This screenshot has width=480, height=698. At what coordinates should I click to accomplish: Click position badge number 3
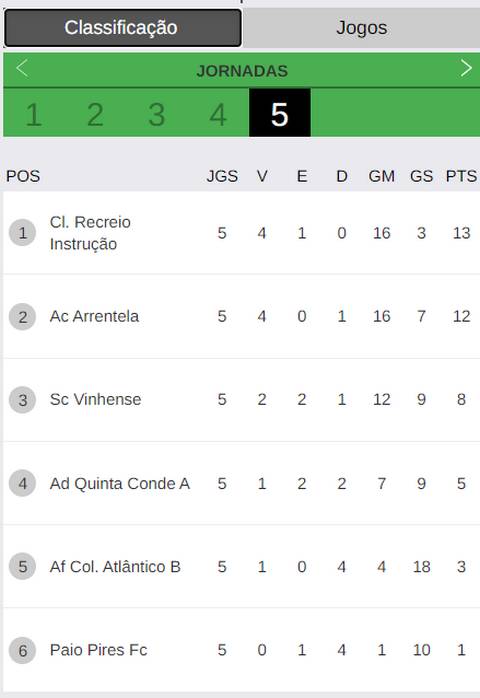point(22,400)
